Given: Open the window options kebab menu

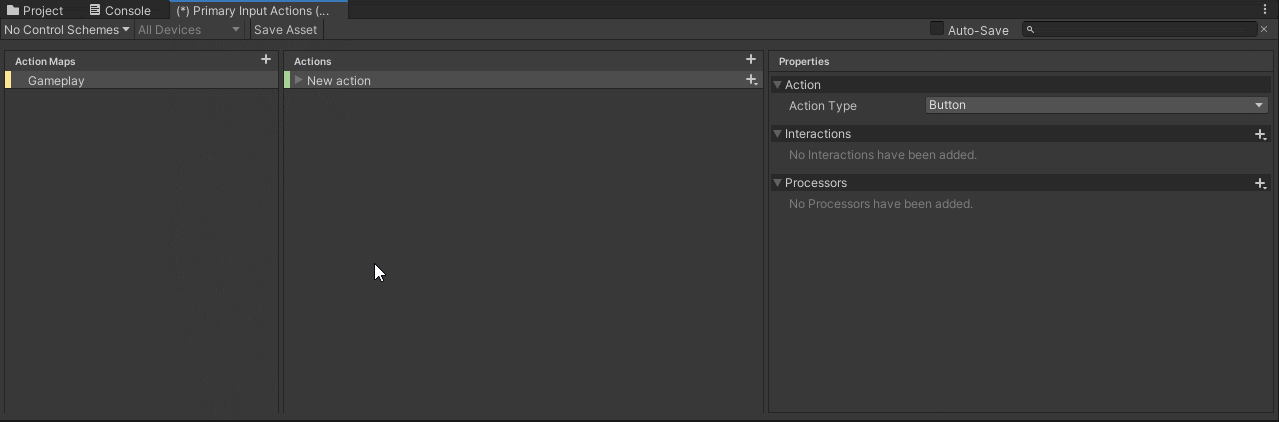Looking at the screenshot, I should (1265, 9).
